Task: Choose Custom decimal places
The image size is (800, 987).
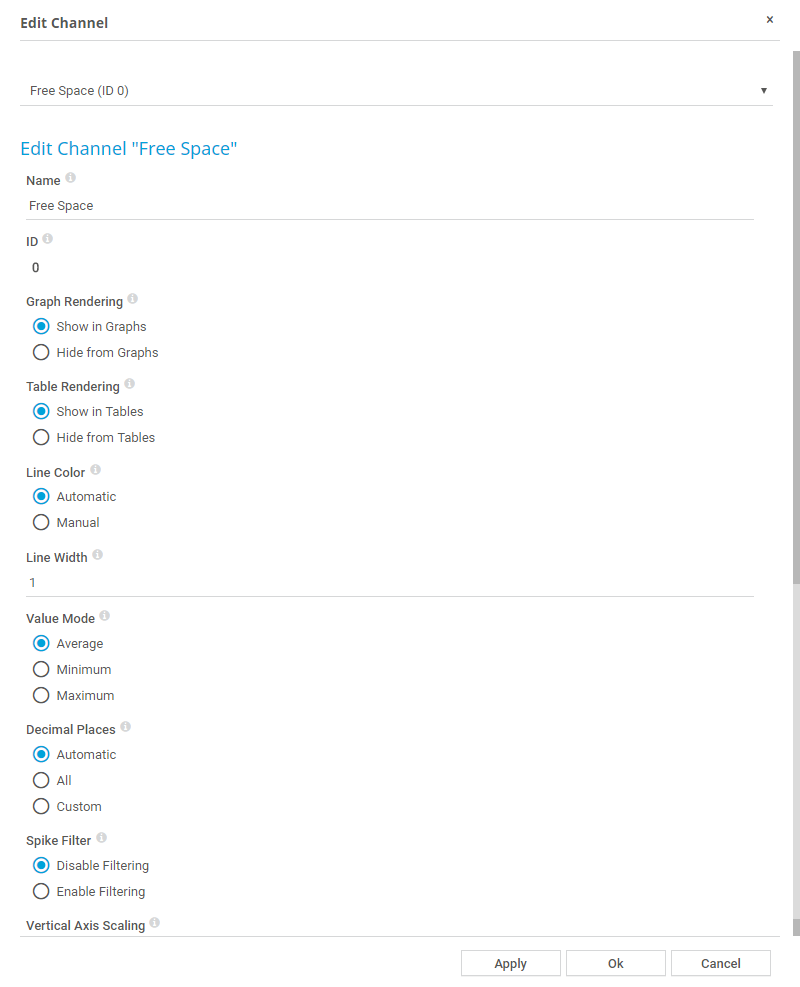Action: [x=41, y=806]
